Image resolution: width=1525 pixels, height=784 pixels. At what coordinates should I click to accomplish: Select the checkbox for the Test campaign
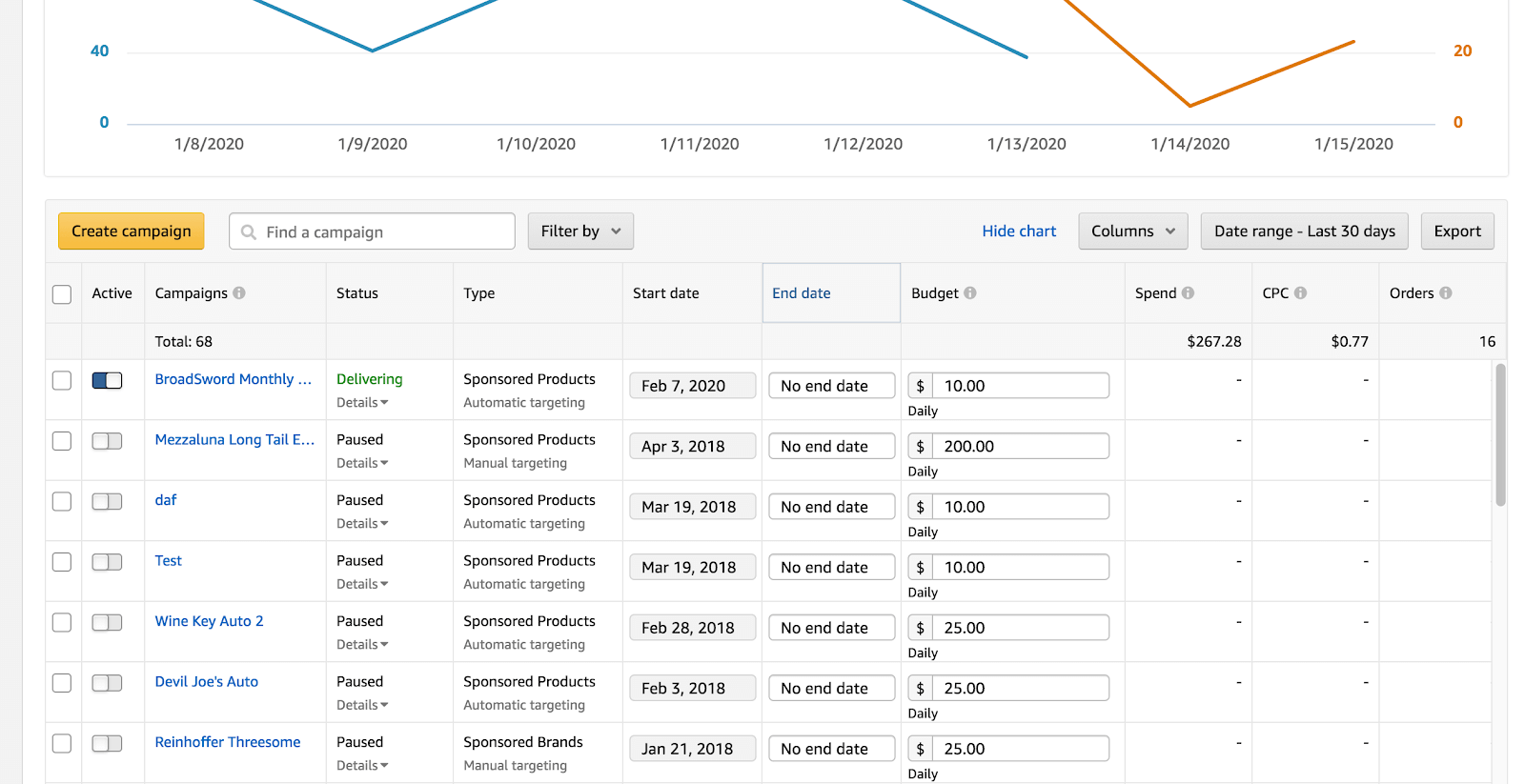click(x=62, y=562)
